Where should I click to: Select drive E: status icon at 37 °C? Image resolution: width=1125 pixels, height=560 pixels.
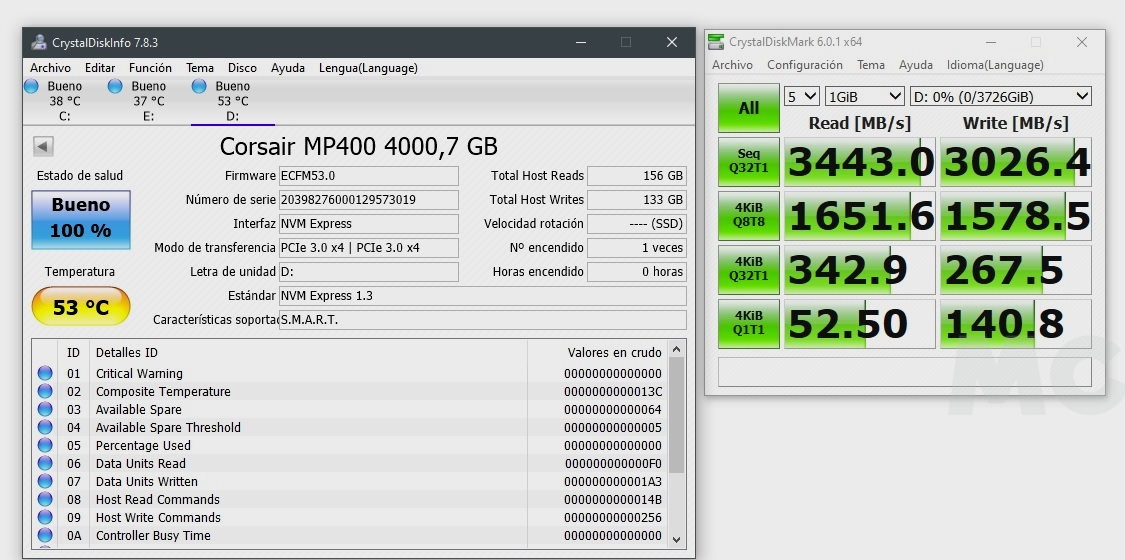[x=115, y=87]
